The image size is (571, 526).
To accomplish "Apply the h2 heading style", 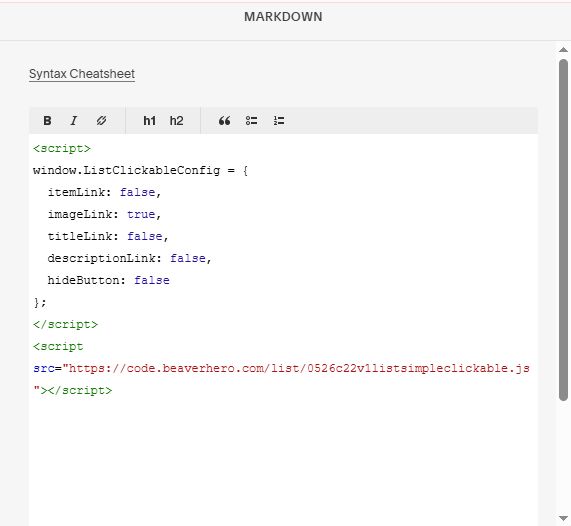I will pos(177,121).
